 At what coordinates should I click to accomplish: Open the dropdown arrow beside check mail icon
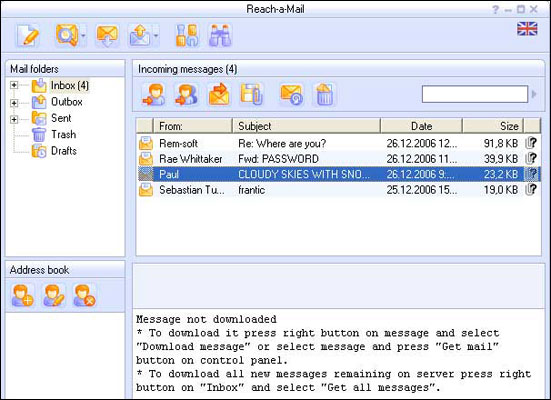click(83, 36)
